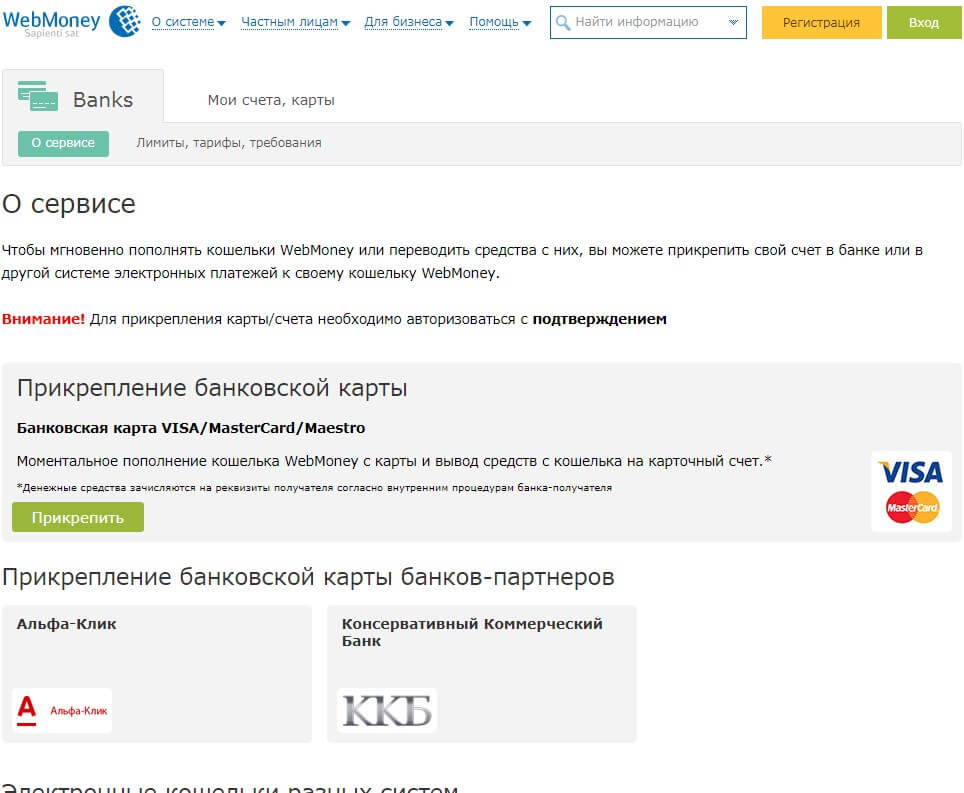Image resolution: width=964 pixels, height=793 pixels.
Task: Open the Мои счета, карты tab
Action: pyautogui.click(x=271, y=100)
